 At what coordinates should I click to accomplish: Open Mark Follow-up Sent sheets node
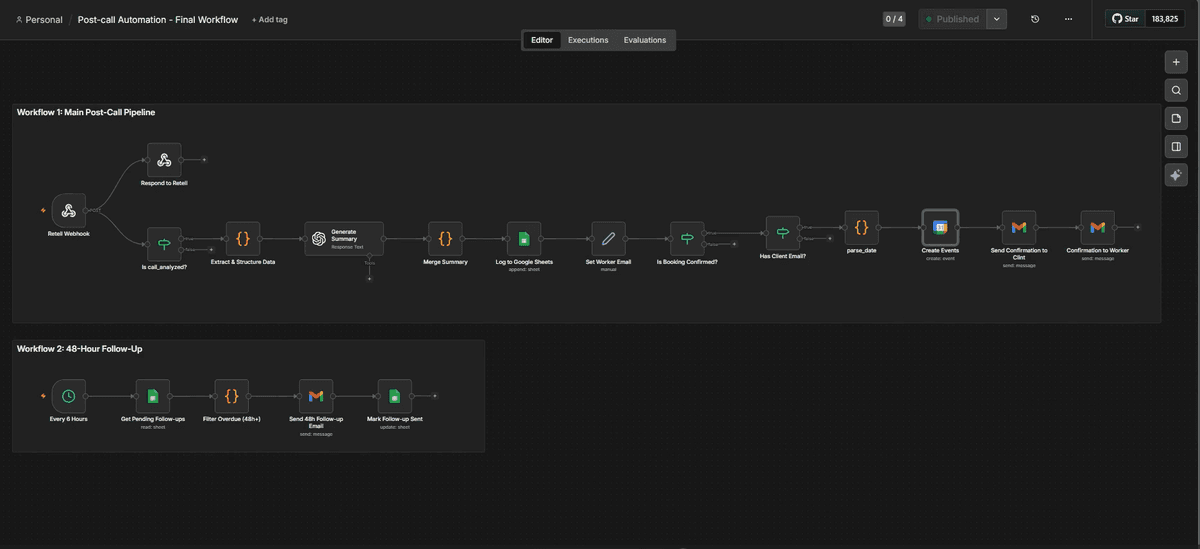coord(394,396)
